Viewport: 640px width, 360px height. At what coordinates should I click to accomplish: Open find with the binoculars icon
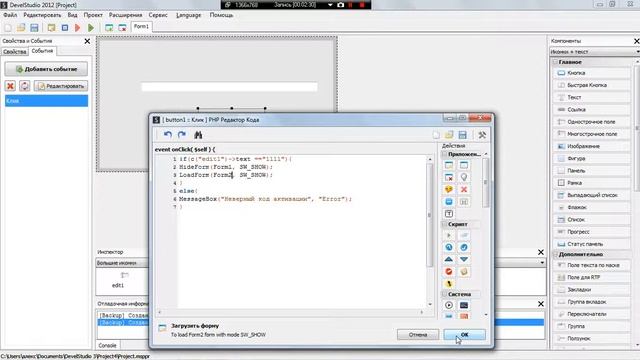198,135
